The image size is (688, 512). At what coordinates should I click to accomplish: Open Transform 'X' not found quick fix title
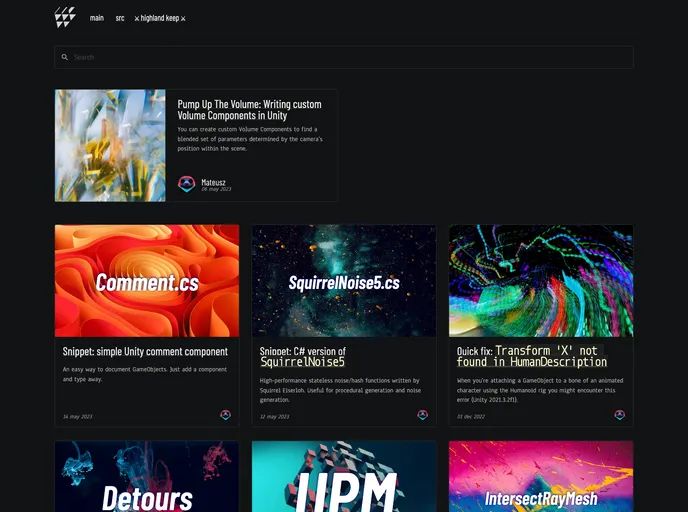pos(540,356)
